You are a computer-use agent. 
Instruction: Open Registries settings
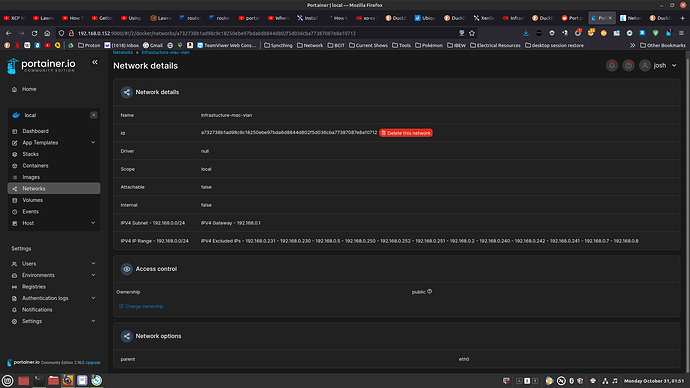coord(34,287)
